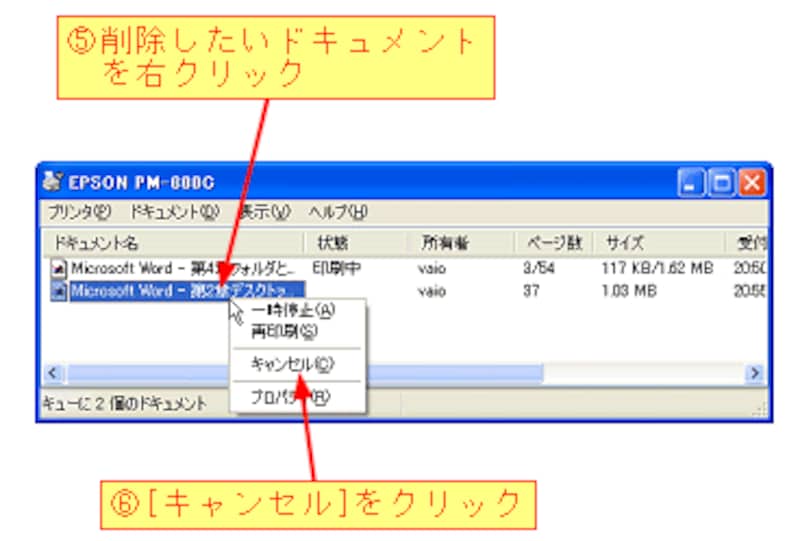
Task: Minimize the EPSON printer window
Action: (x=690, y=182)
